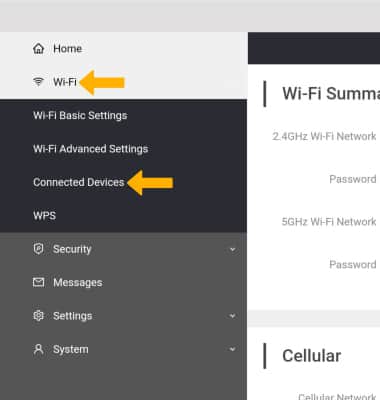Expand the Settings menu chevron
This screenshot has width=380, height=400.
tap(232, 316)
